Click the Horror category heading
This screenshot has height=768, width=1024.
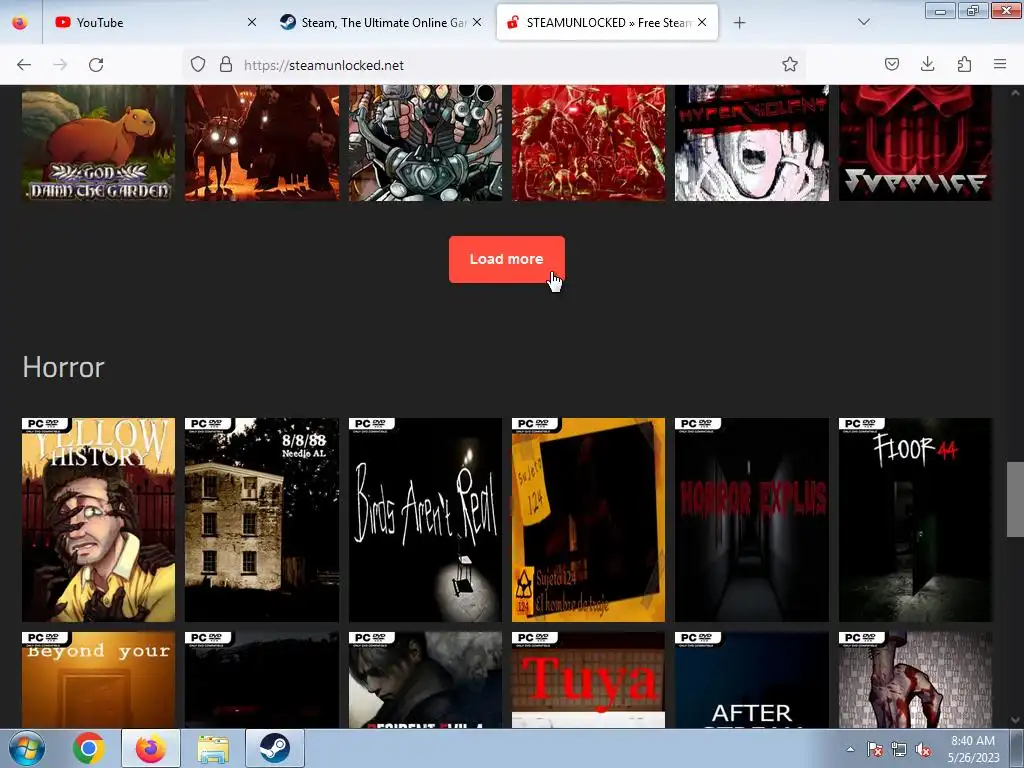click(x=63, y=367)
